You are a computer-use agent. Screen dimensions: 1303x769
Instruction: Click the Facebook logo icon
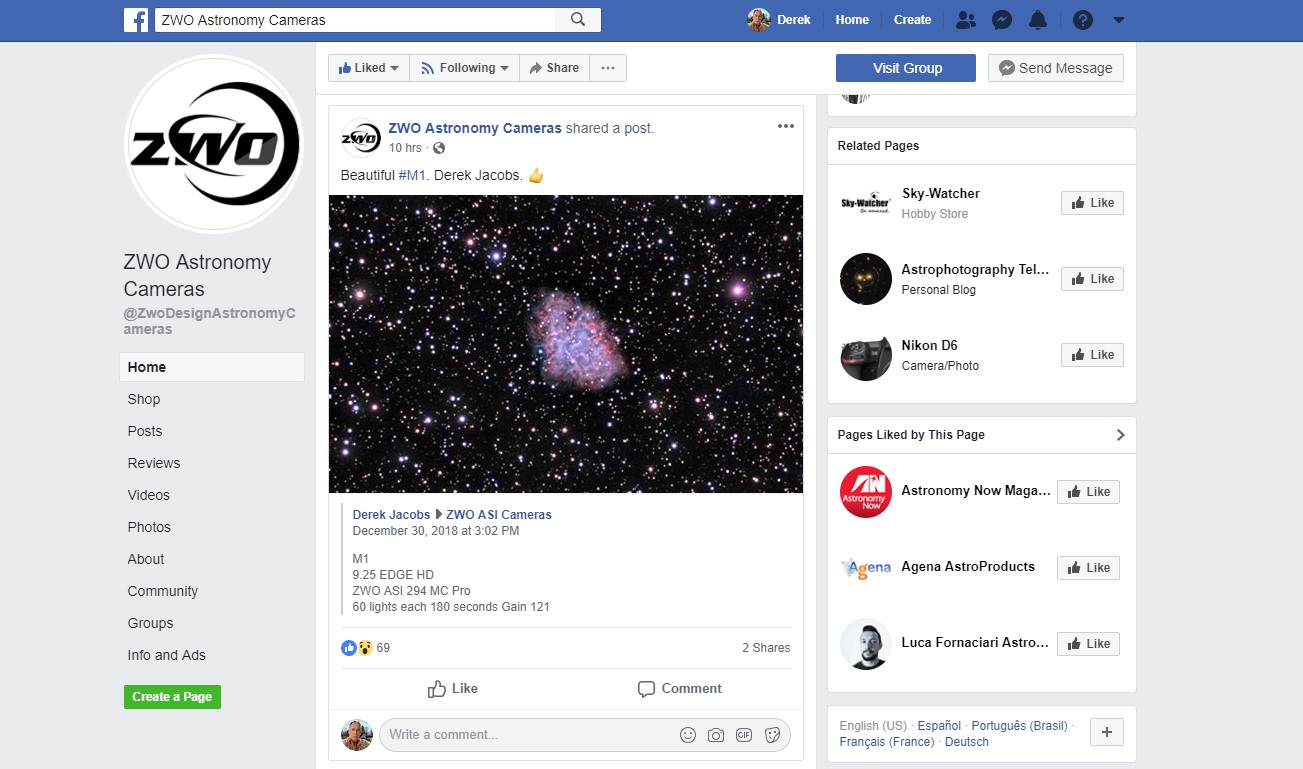[136, 20]
